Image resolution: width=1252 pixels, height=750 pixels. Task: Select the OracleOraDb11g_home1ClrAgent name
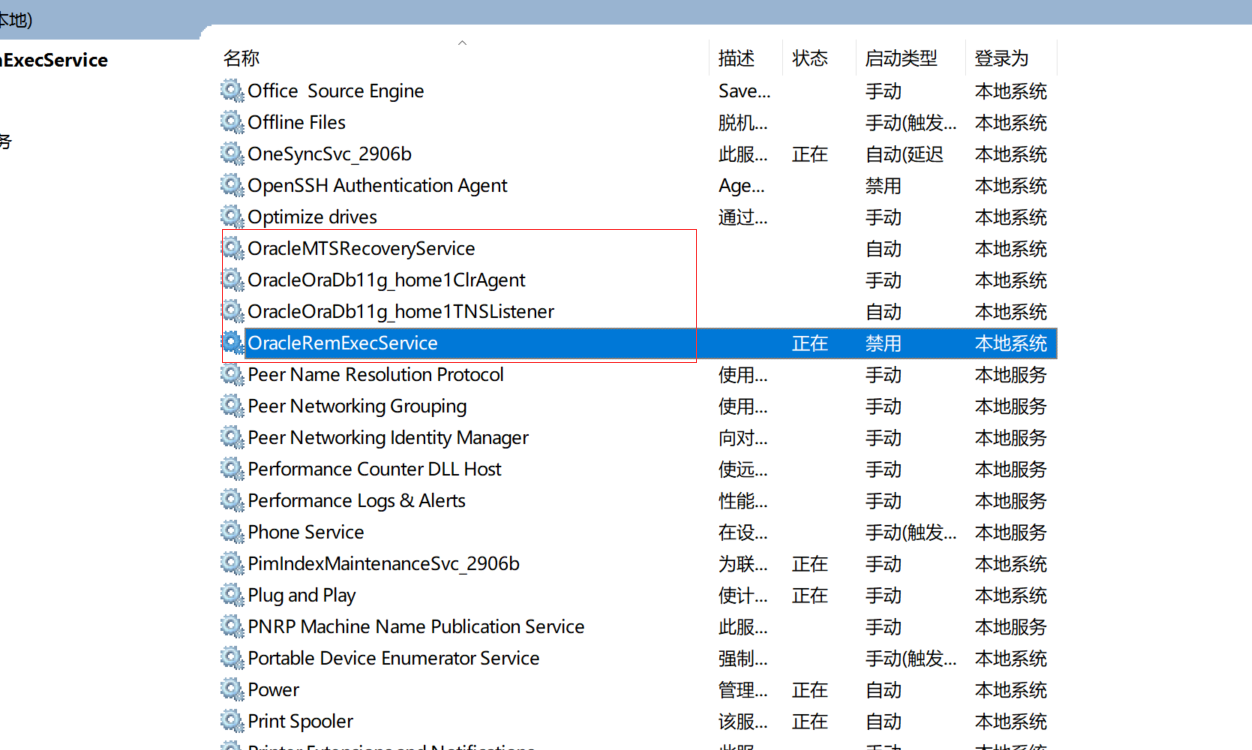pos(387,280)
